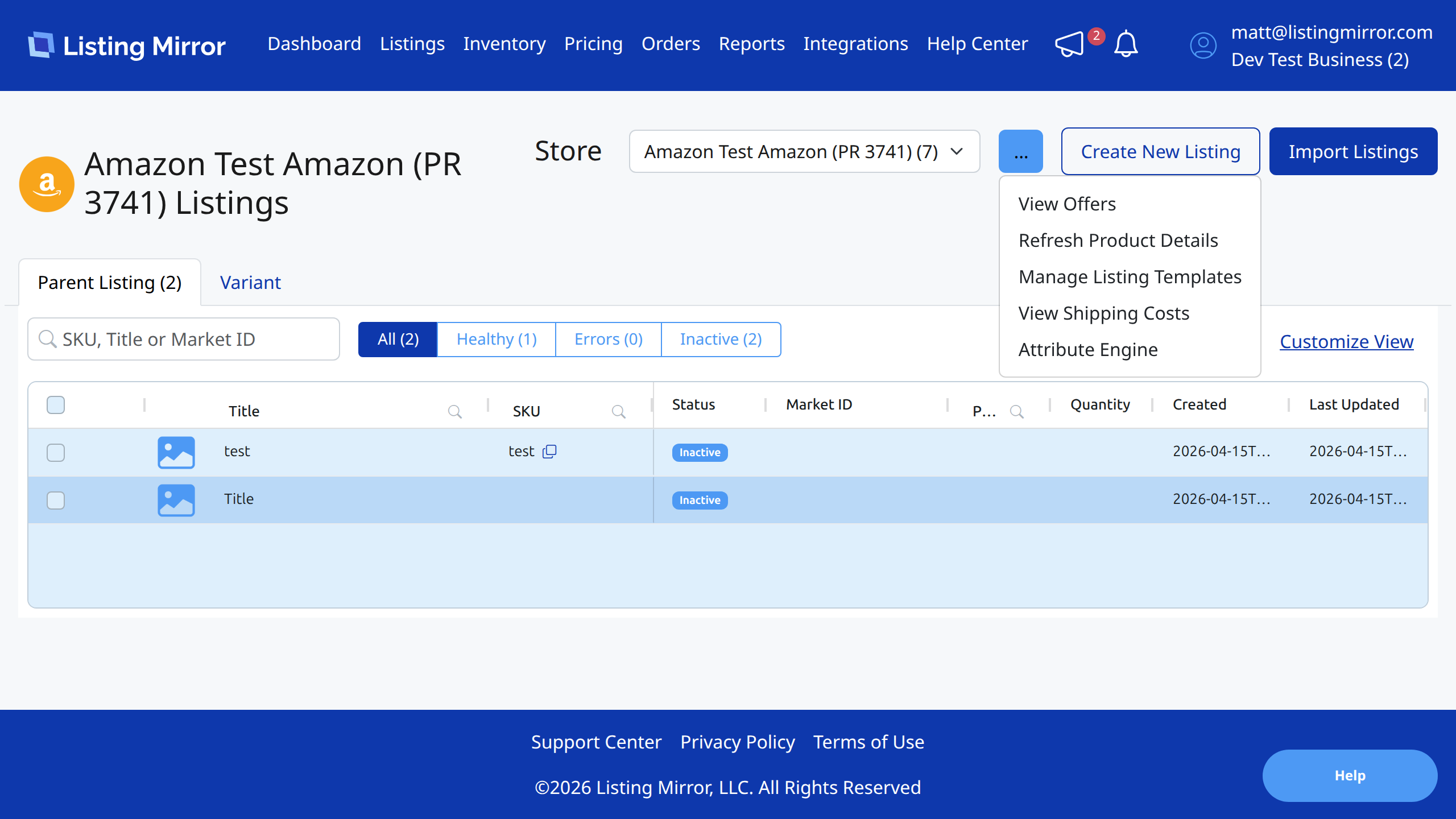Click the Inactive badge in the 'test' row
1456x819 pixels.
click(x=700, y=453)
